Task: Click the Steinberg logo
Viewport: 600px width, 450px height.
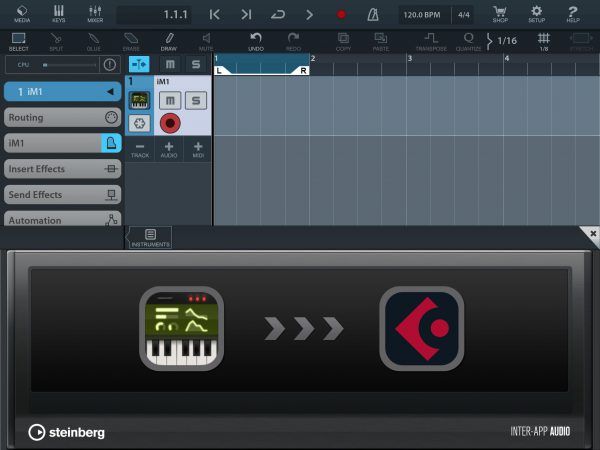Action: (x=66, y=432)
